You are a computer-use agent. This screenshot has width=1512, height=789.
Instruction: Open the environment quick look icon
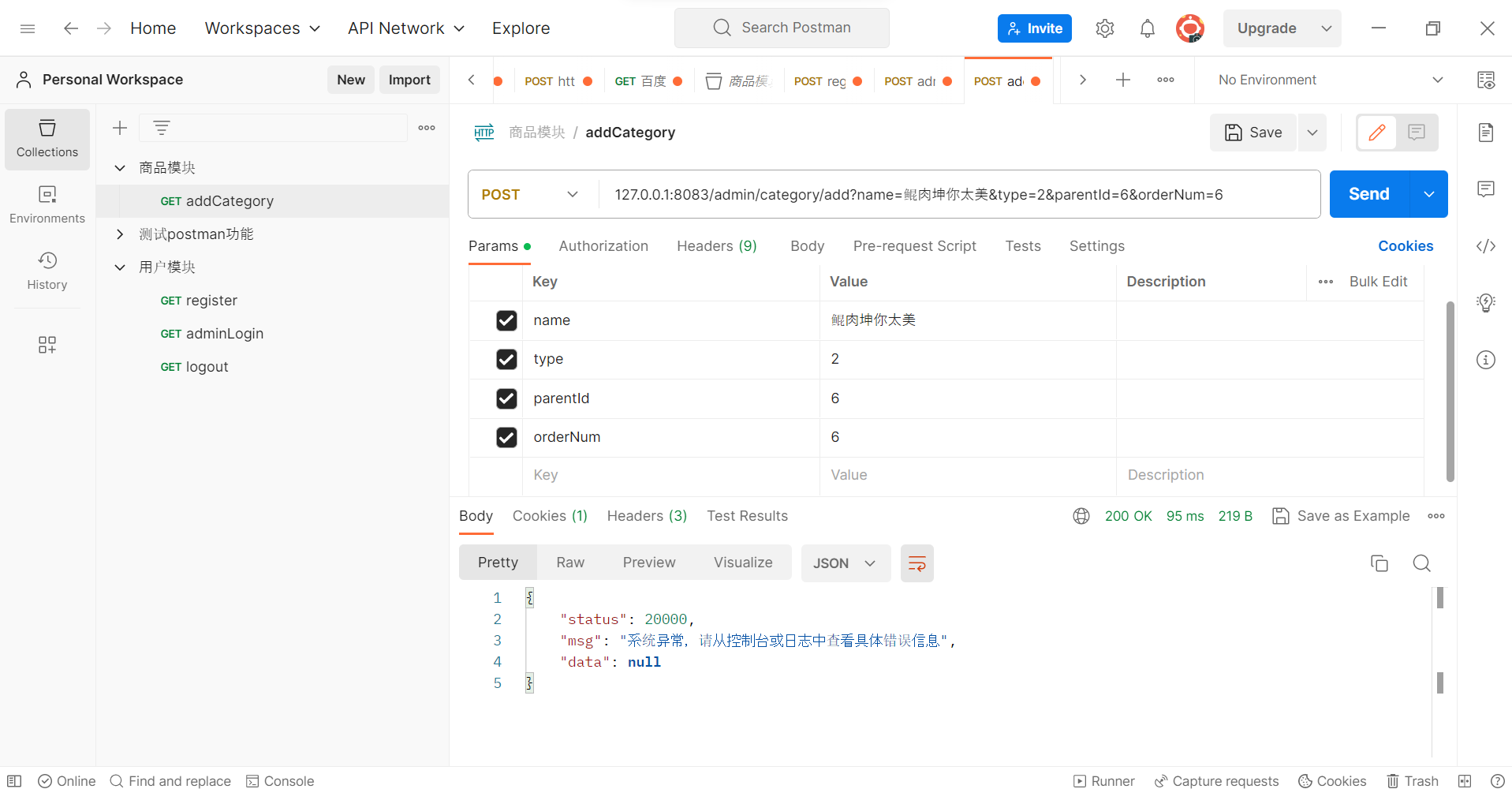1486,80
